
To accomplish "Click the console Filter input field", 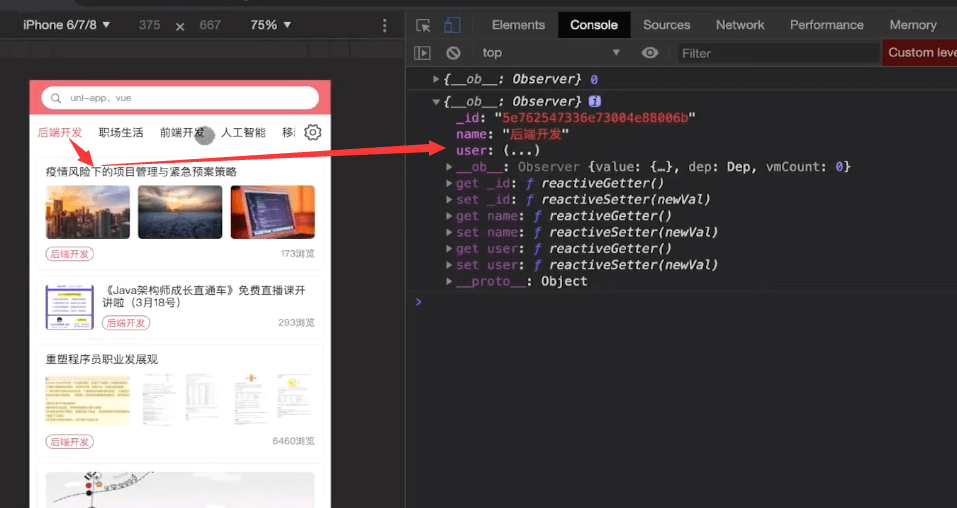I will [x=778, y=54].
